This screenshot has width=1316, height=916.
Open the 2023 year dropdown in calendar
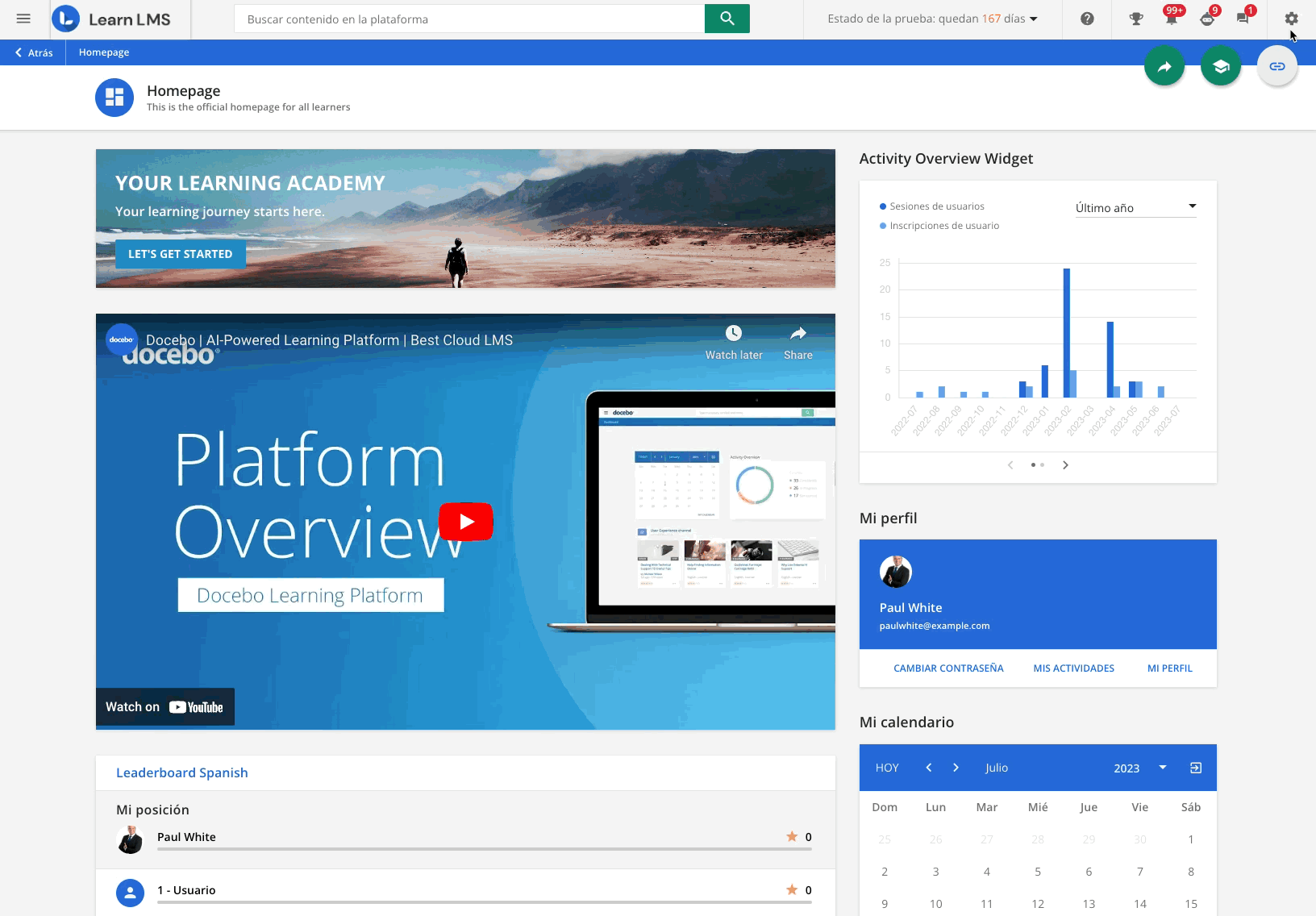point(1140,768)
